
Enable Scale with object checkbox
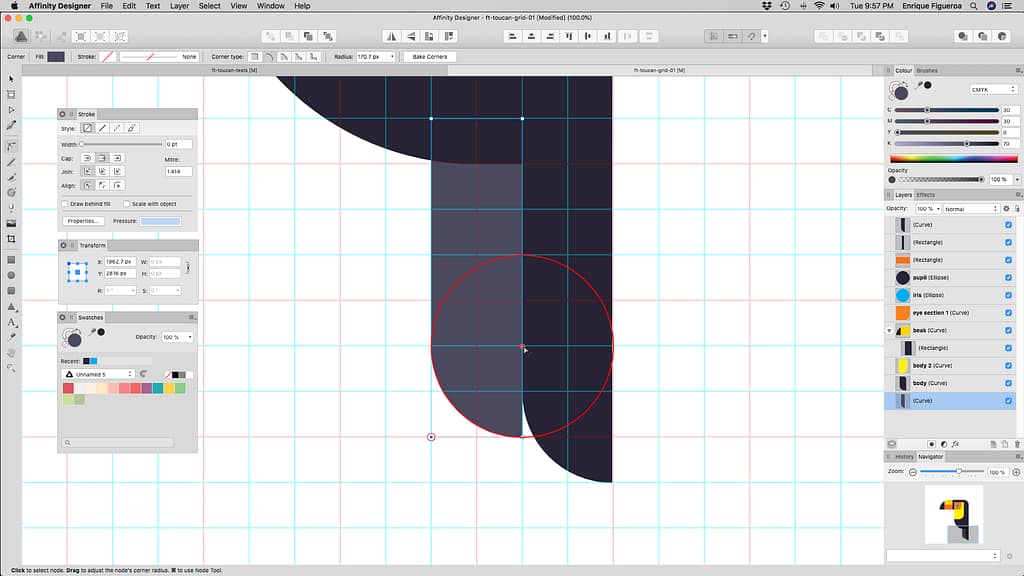click(x=126, y=204)
